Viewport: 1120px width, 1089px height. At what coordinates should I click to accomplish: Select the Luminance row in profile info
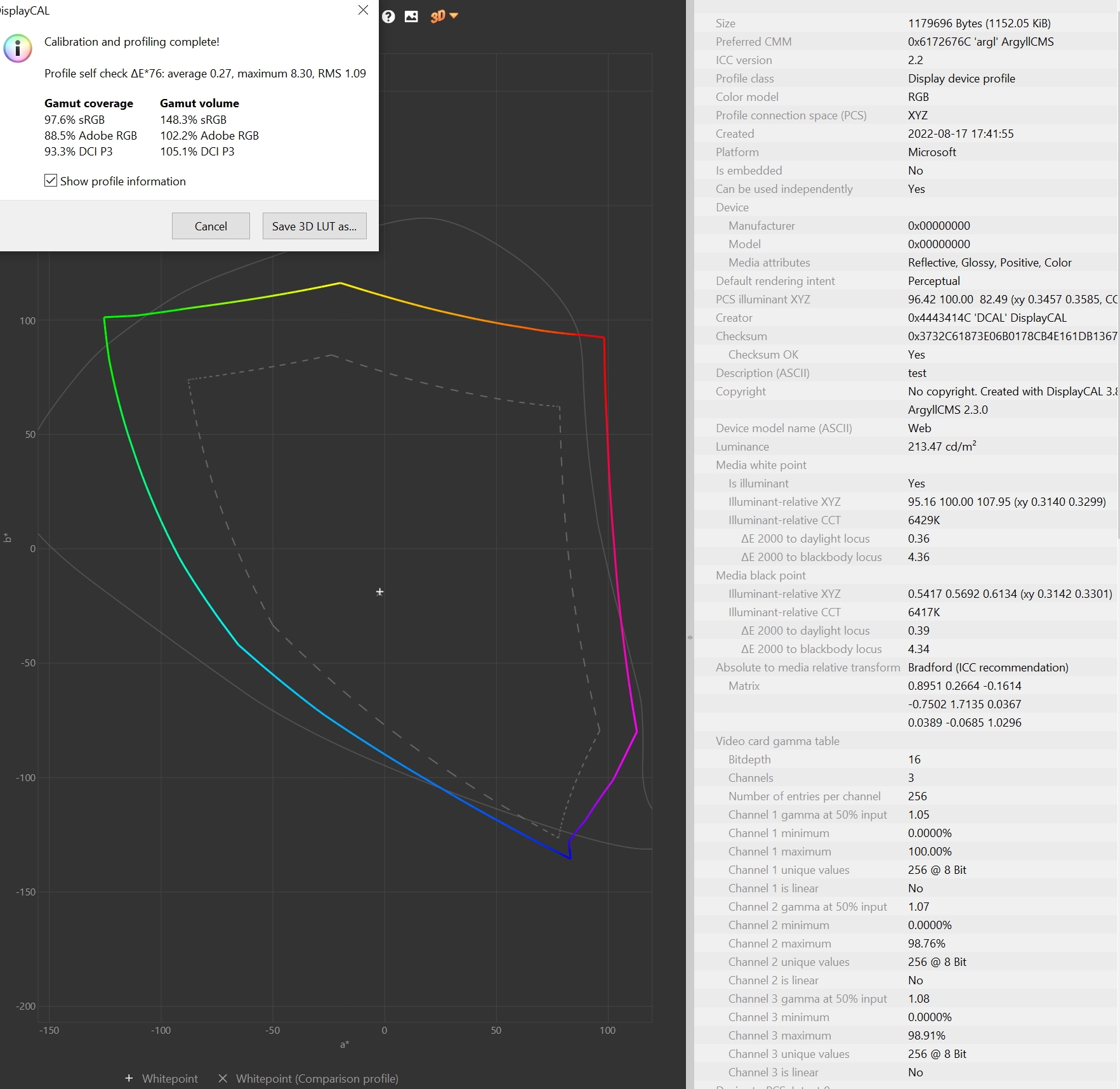tap(742, 447)
